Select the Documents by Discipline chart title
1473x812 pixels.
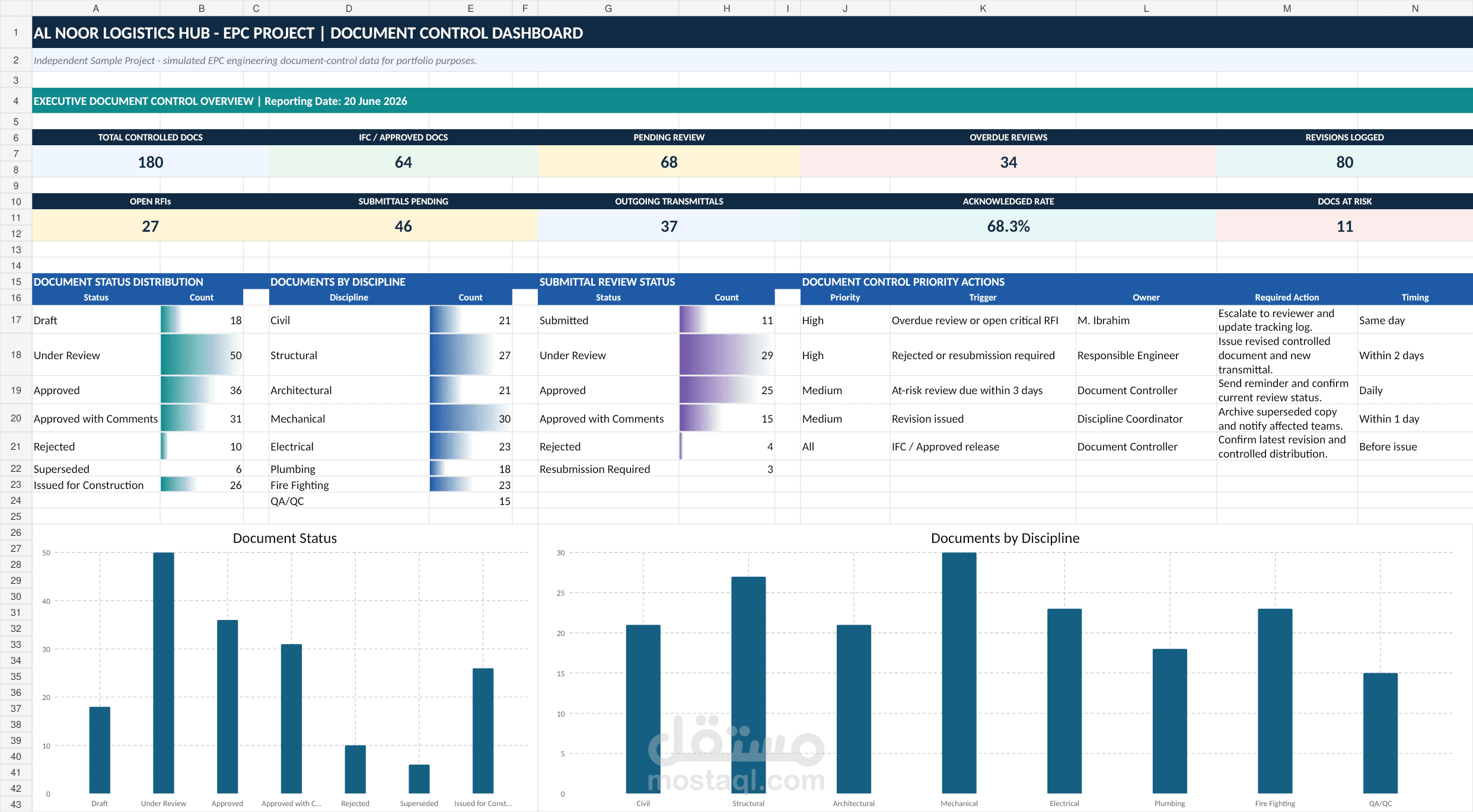point(1005,538)
